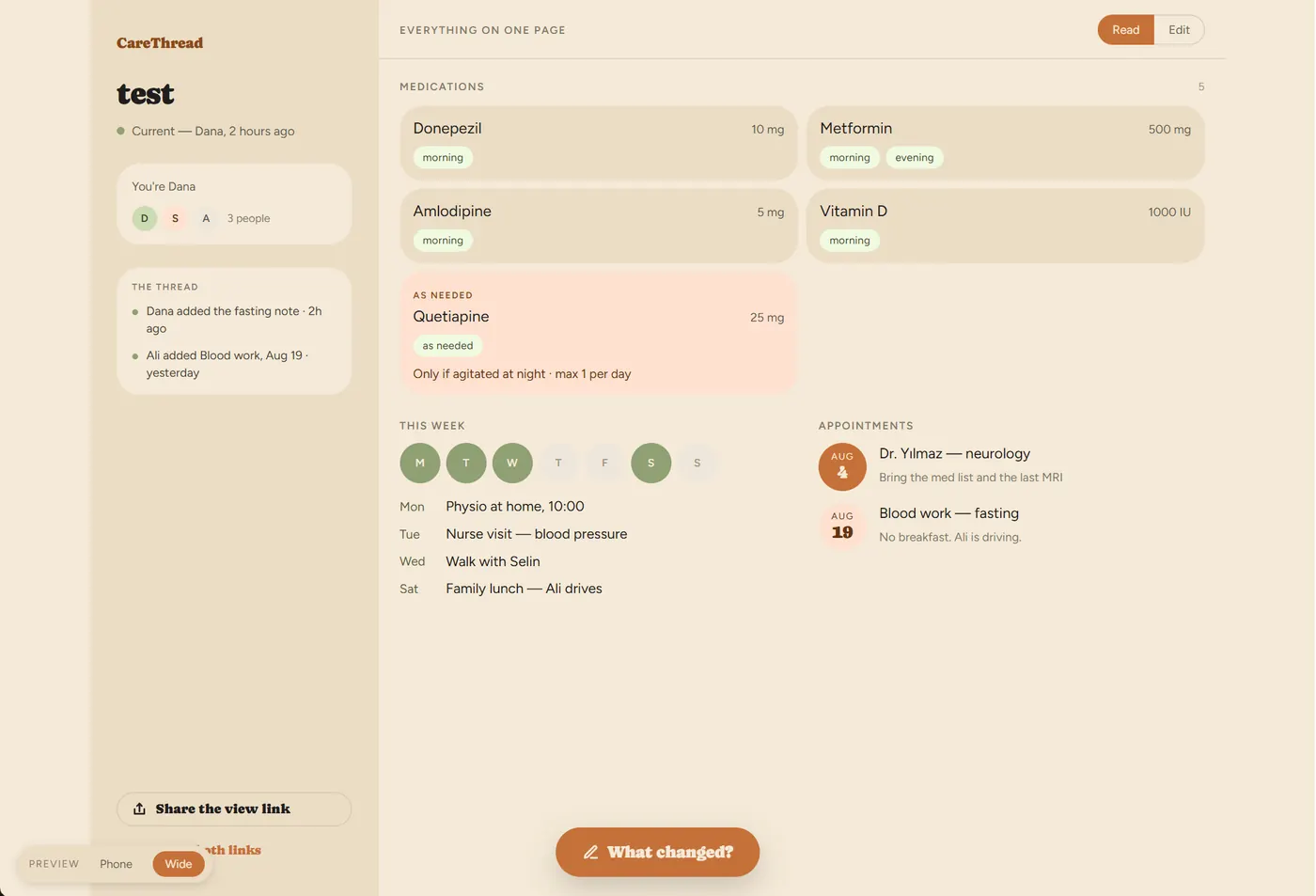Viewport: 1316px width, 896px height.
Task: Click the share icon beside Share the view link
Action: (x=139, y=809)
